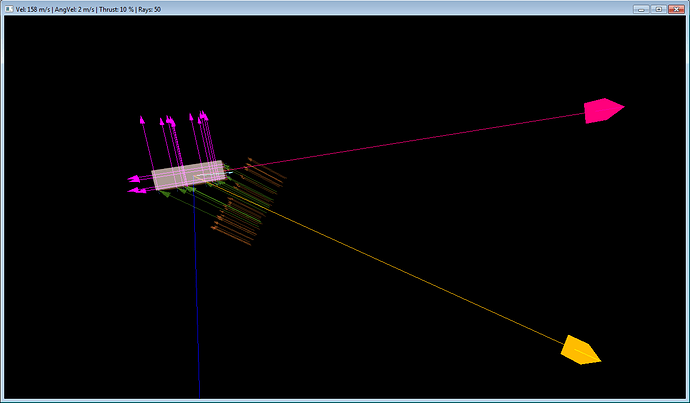Minimize the simulation window

(x=643, y=9)
